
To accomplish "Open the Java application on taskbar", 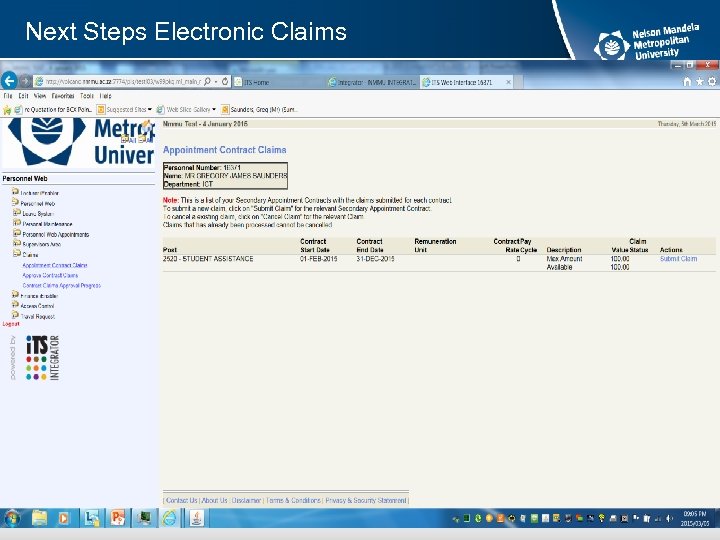I will click(197, 518).
